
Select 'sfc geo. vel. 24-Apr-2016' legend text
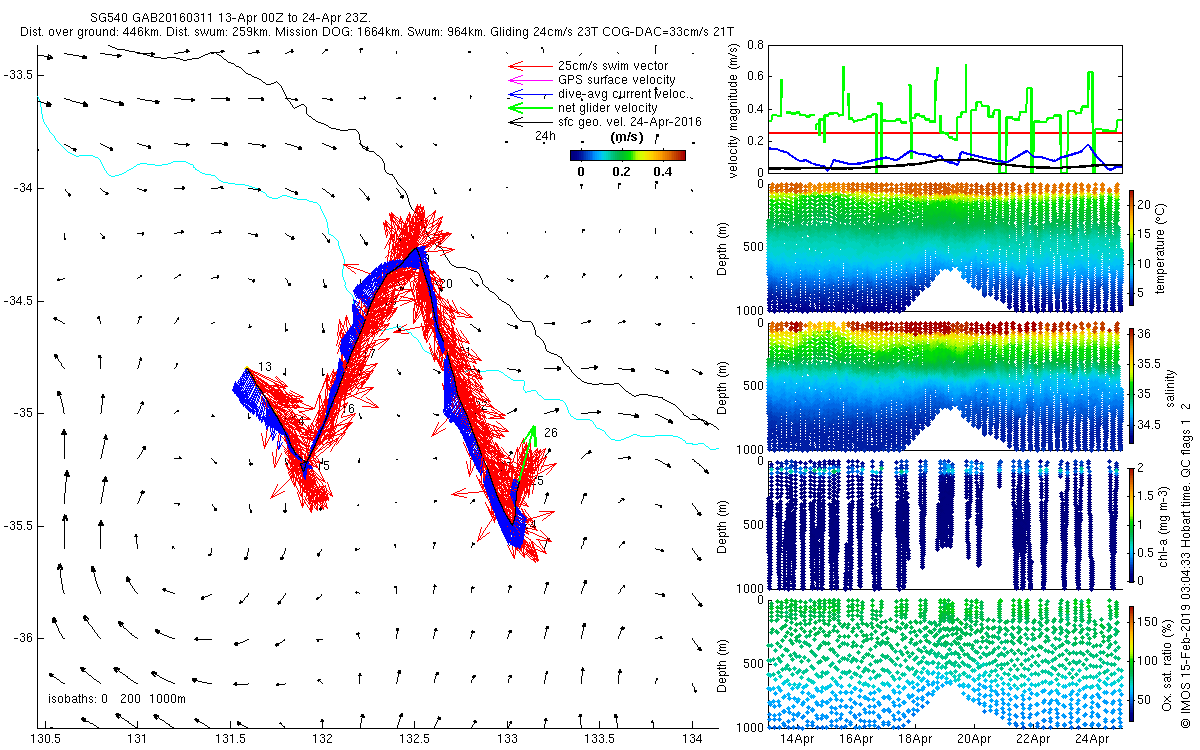[x=630, y=122]
